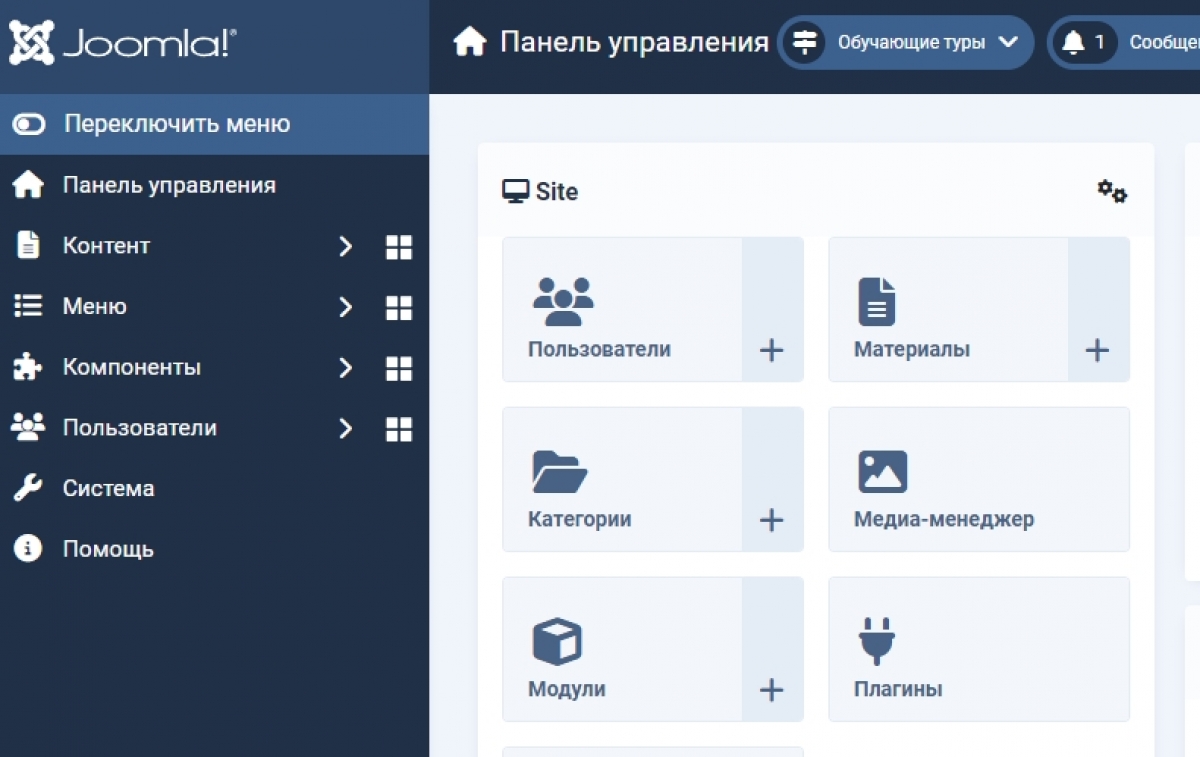The image size is (1200, 757).
Task: Open the Категории folder icon
Action: [560, 469]
